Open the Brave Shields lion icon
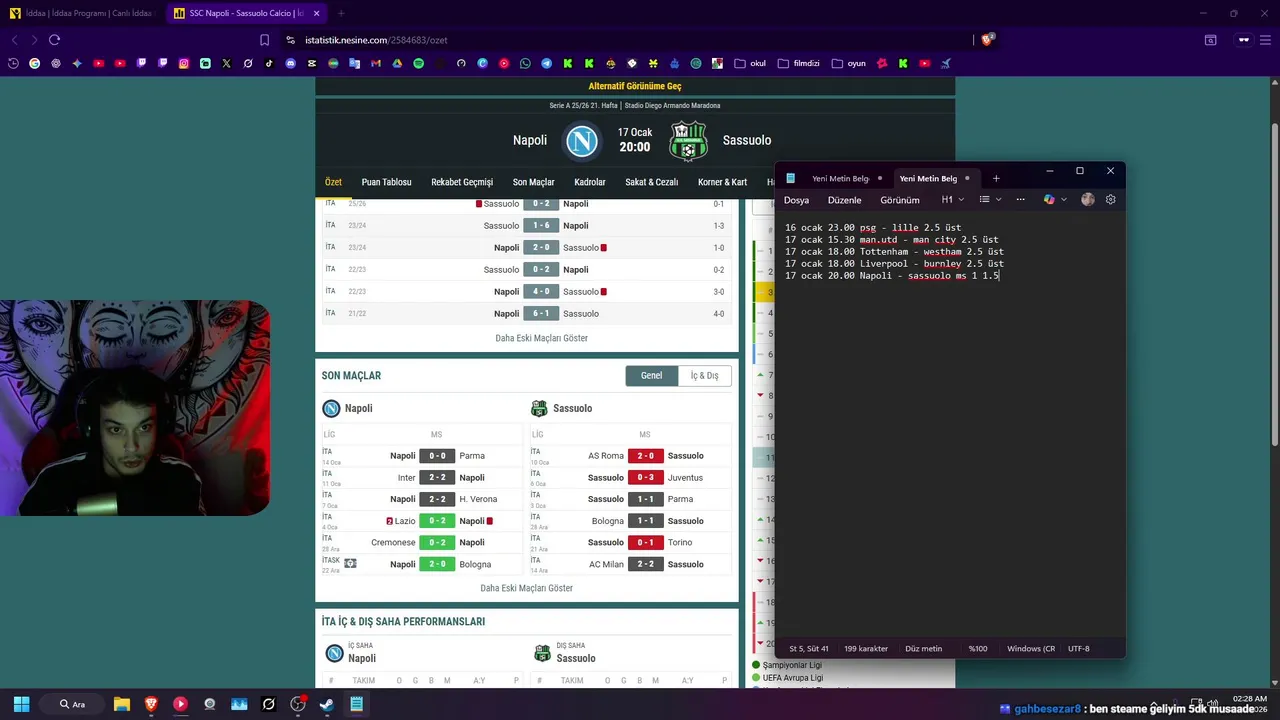The width and height of the screenshot is (1280, 720). point(987,40)
